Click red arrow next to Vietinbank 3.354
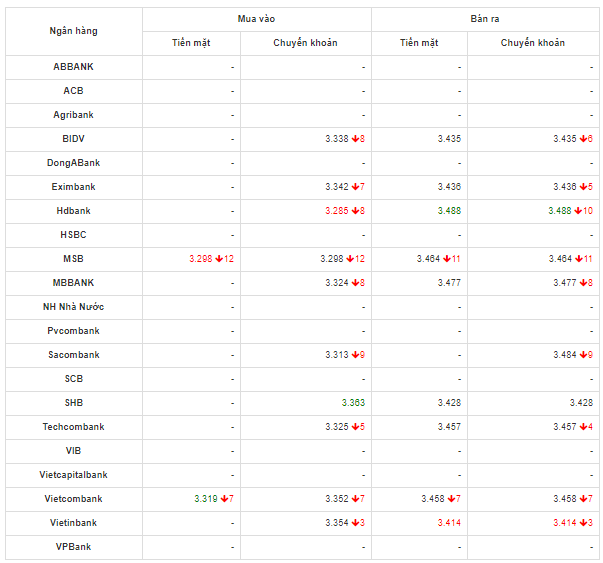 354,523
